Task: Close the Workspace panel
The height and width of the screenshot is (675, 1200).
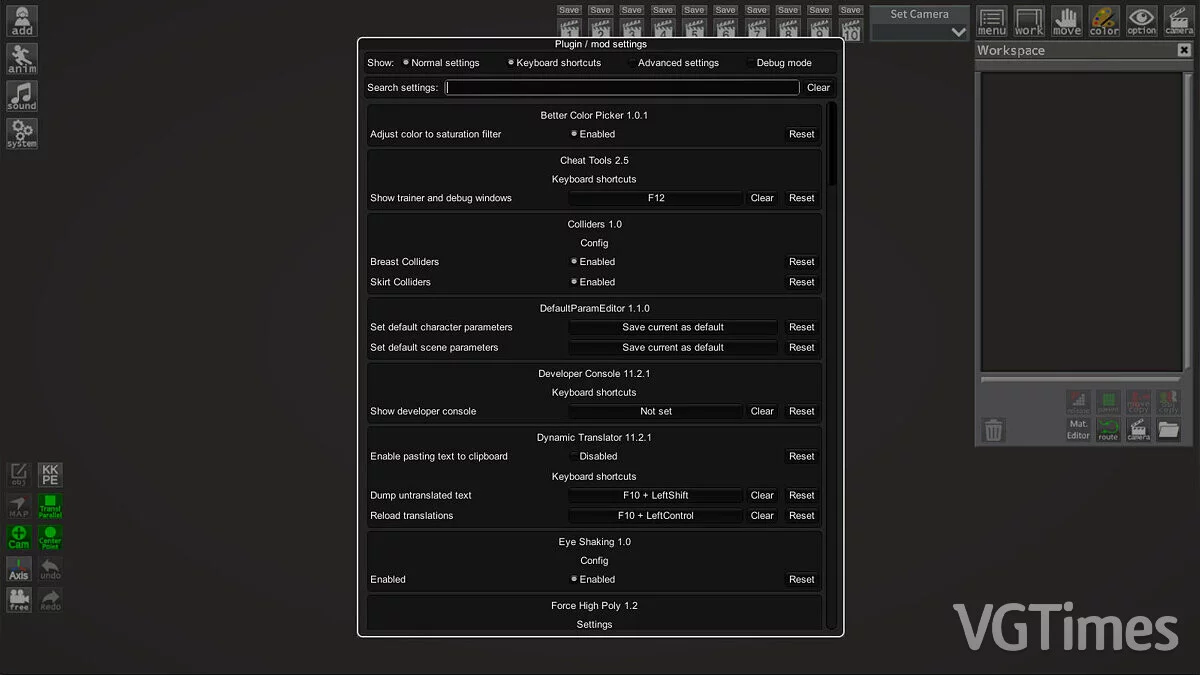Action: pos(1186,50)
